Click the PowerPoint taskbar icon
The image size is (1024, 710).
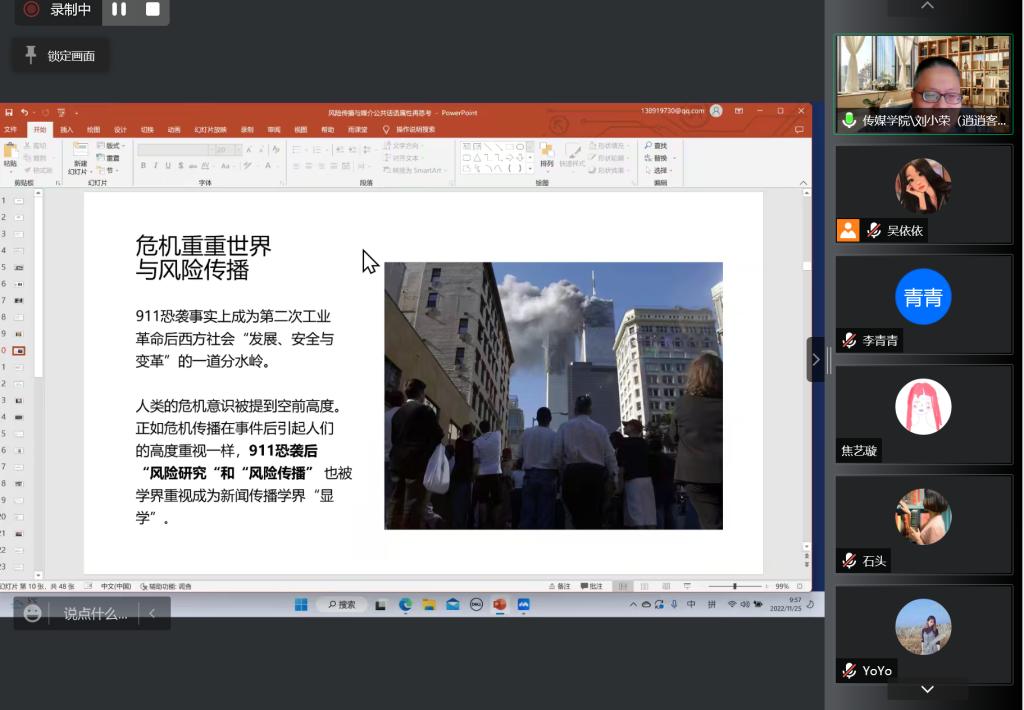500,605
